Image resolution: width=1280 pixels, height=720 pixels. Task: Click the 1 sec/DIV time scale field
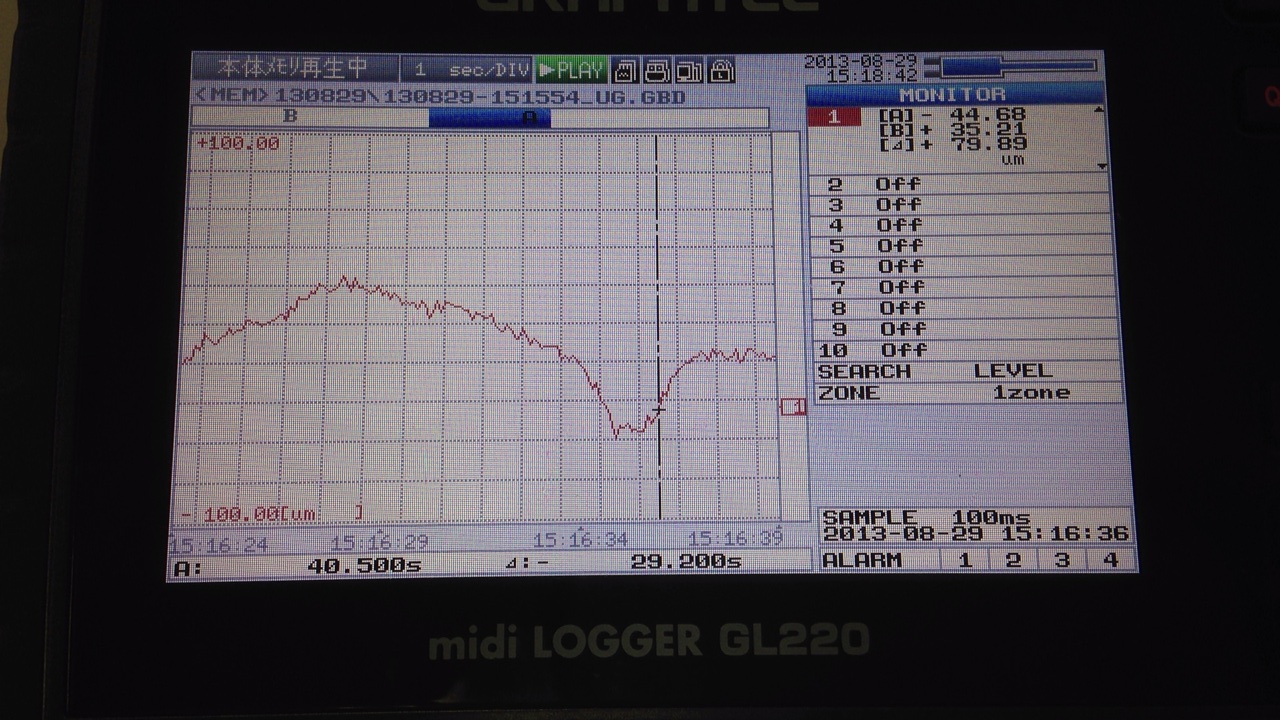[x=466, y=70]
